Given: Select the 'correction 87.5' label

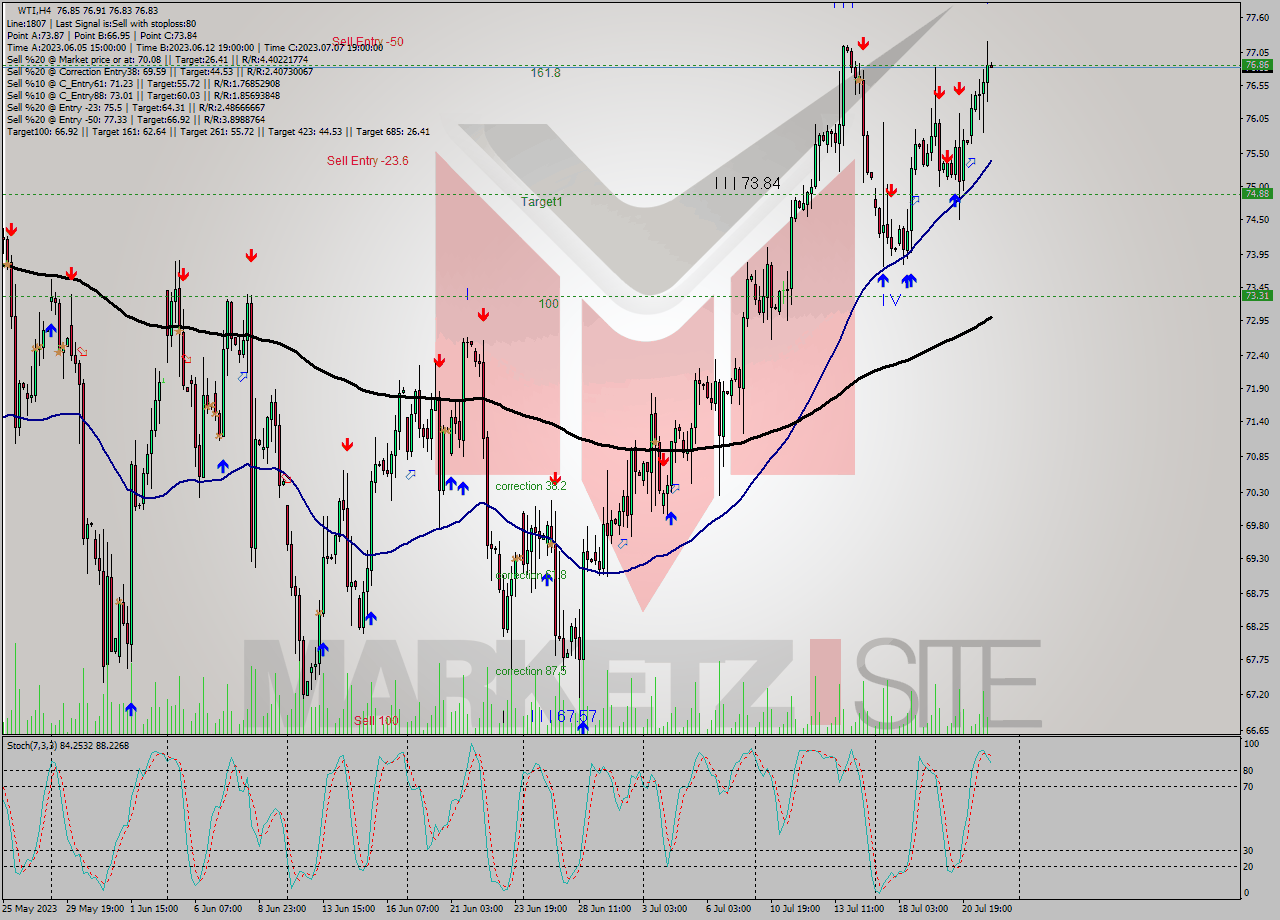Looking at the screenshot, I should (x=531, y=671).
